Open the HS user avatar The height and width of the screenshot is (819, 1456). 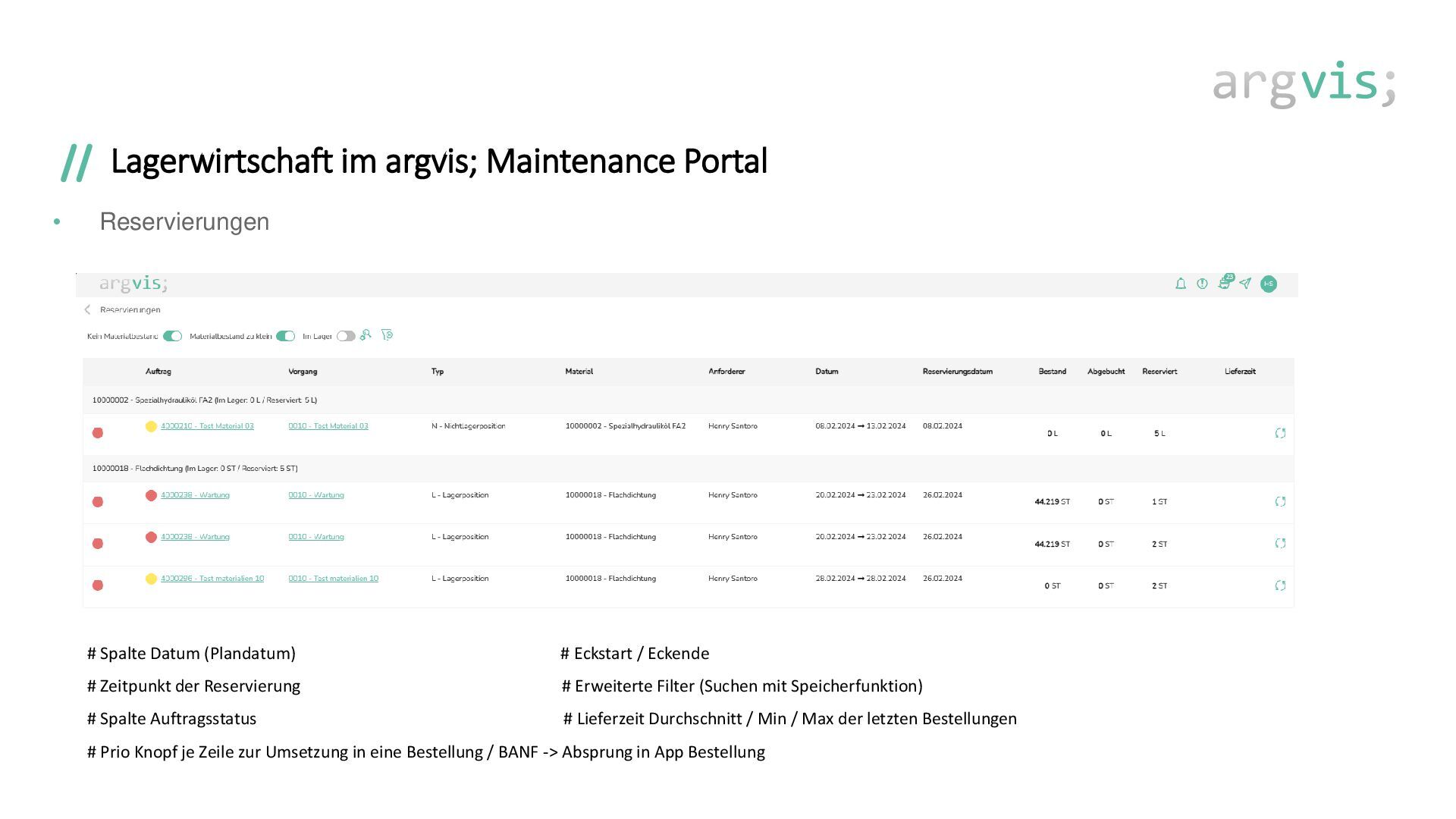tap(1269, 284)
